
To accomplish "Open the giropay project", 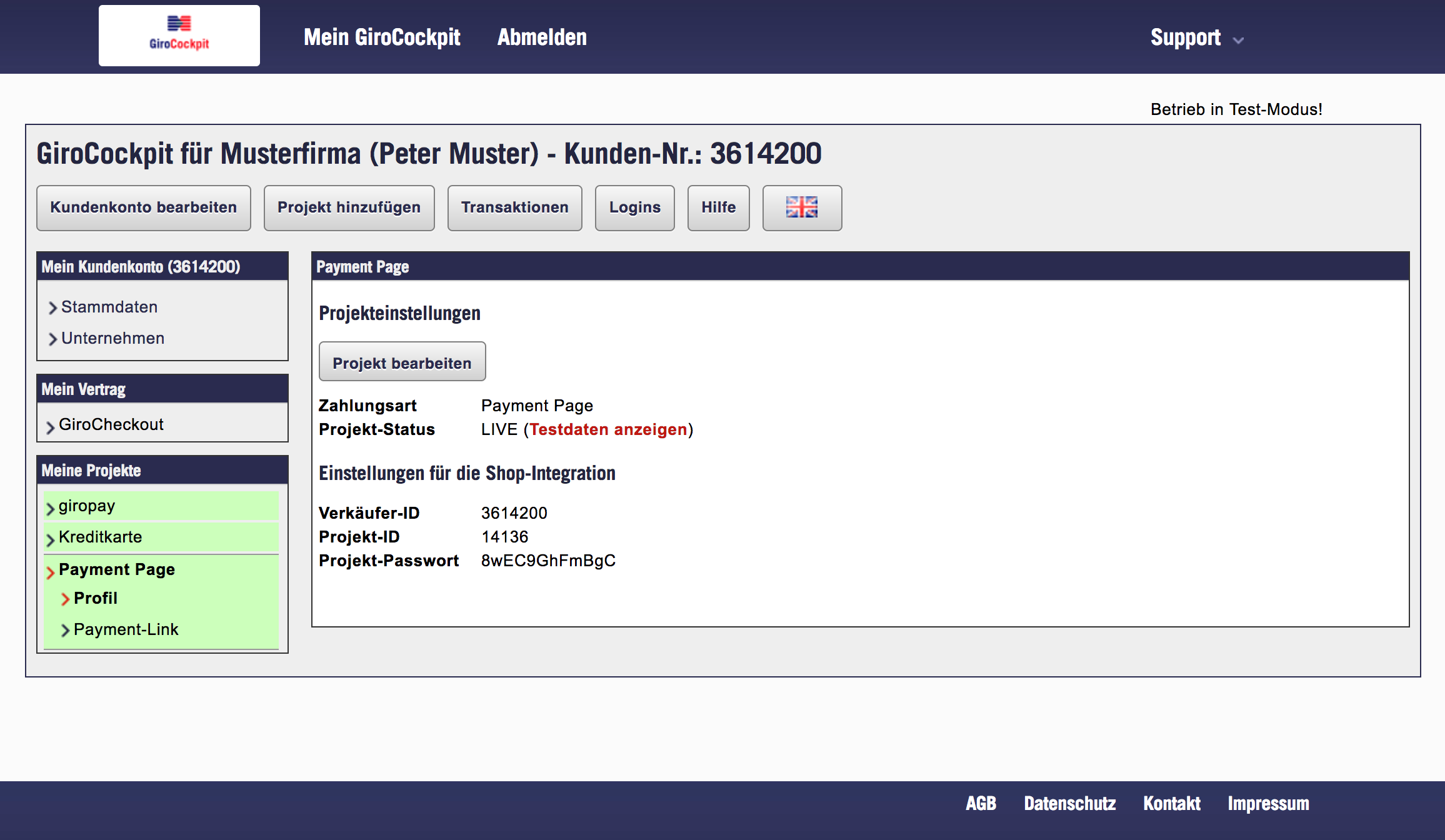I will pyautogui.click(x=87, y=506).
